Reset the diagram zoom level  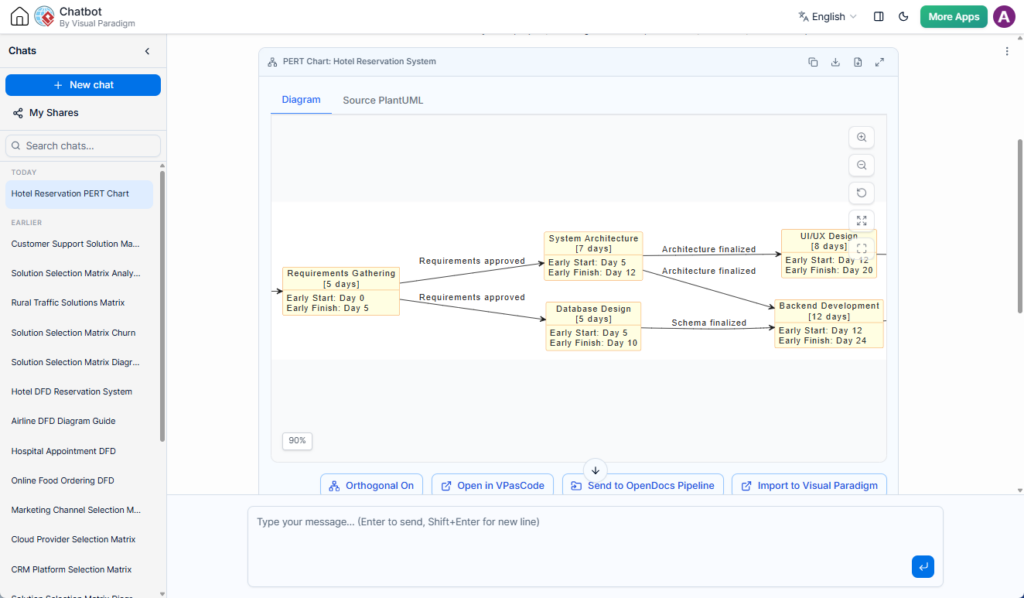point(861,193)
